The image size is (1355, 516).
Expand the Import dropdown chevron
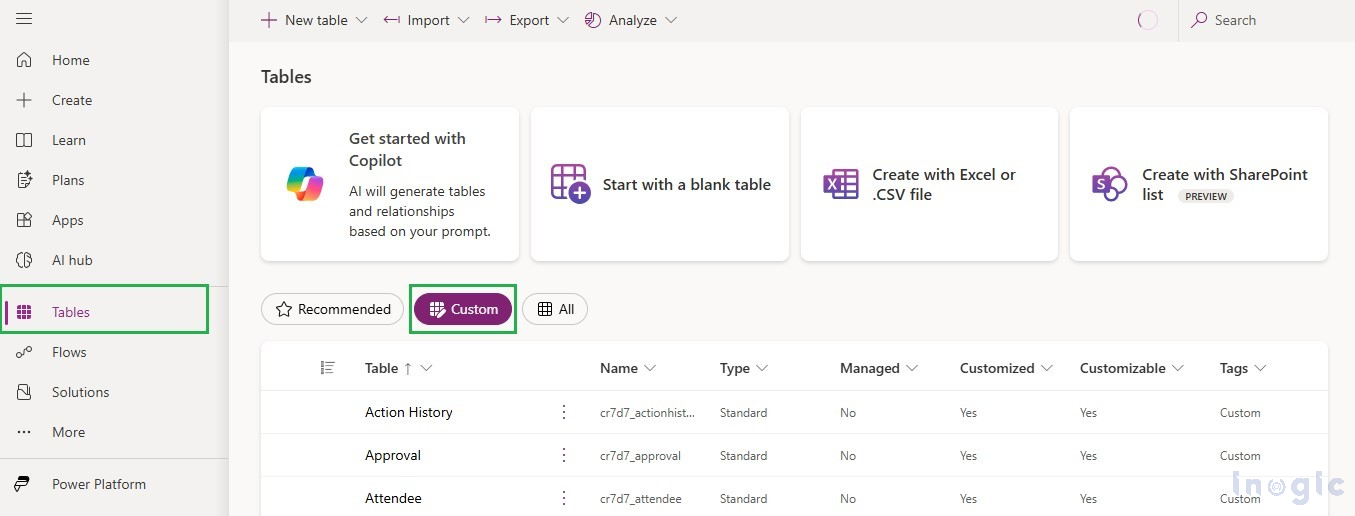click(x=463, y=20)
